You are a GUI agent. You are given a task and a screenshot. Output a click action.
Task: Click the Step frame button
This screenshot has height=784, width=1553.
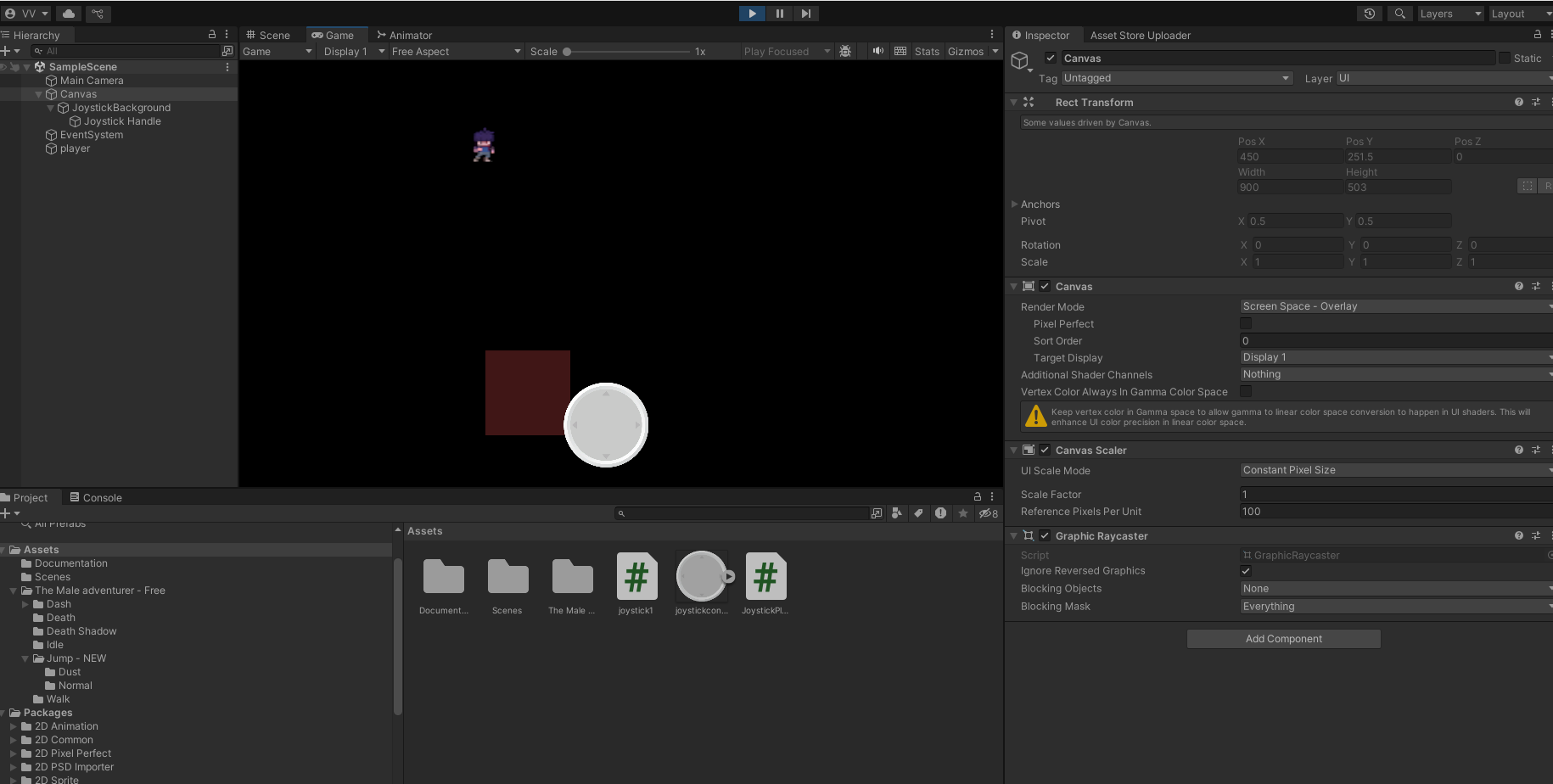point(806,14)
